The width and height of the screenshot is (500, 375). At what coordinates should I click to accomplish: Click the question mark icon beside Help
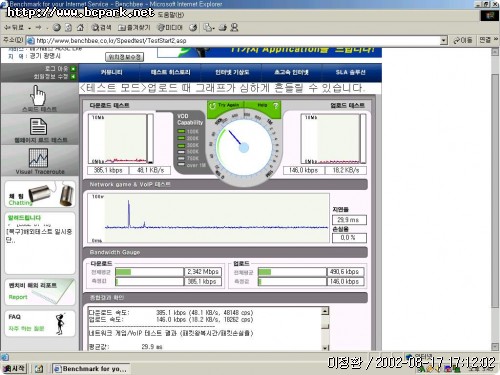(275, 106)
